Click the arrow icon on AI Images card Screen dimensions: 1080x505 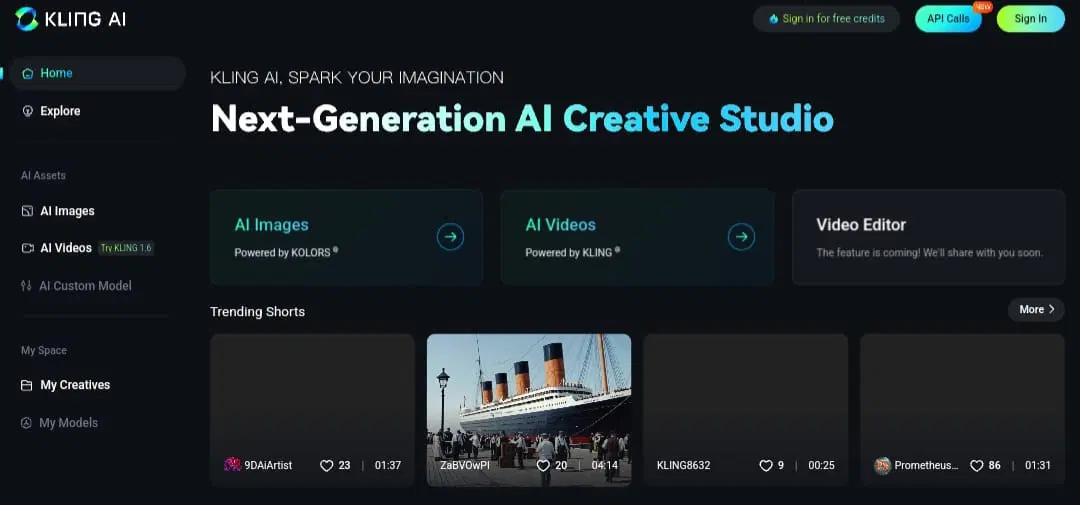450,237
